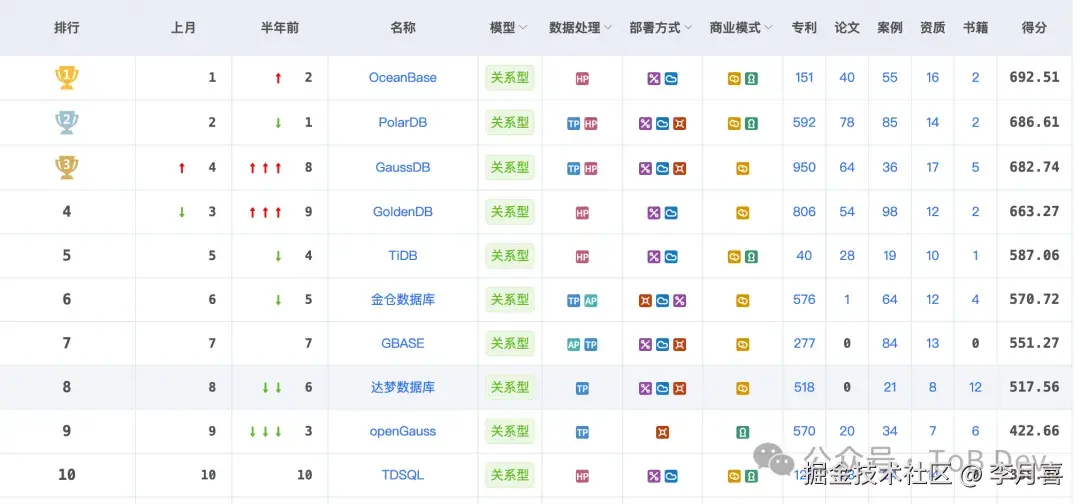The height and width of the screenshot is (504, 1080).
Task: Click the TP icon in the GaussDB row
Action: 573,169
